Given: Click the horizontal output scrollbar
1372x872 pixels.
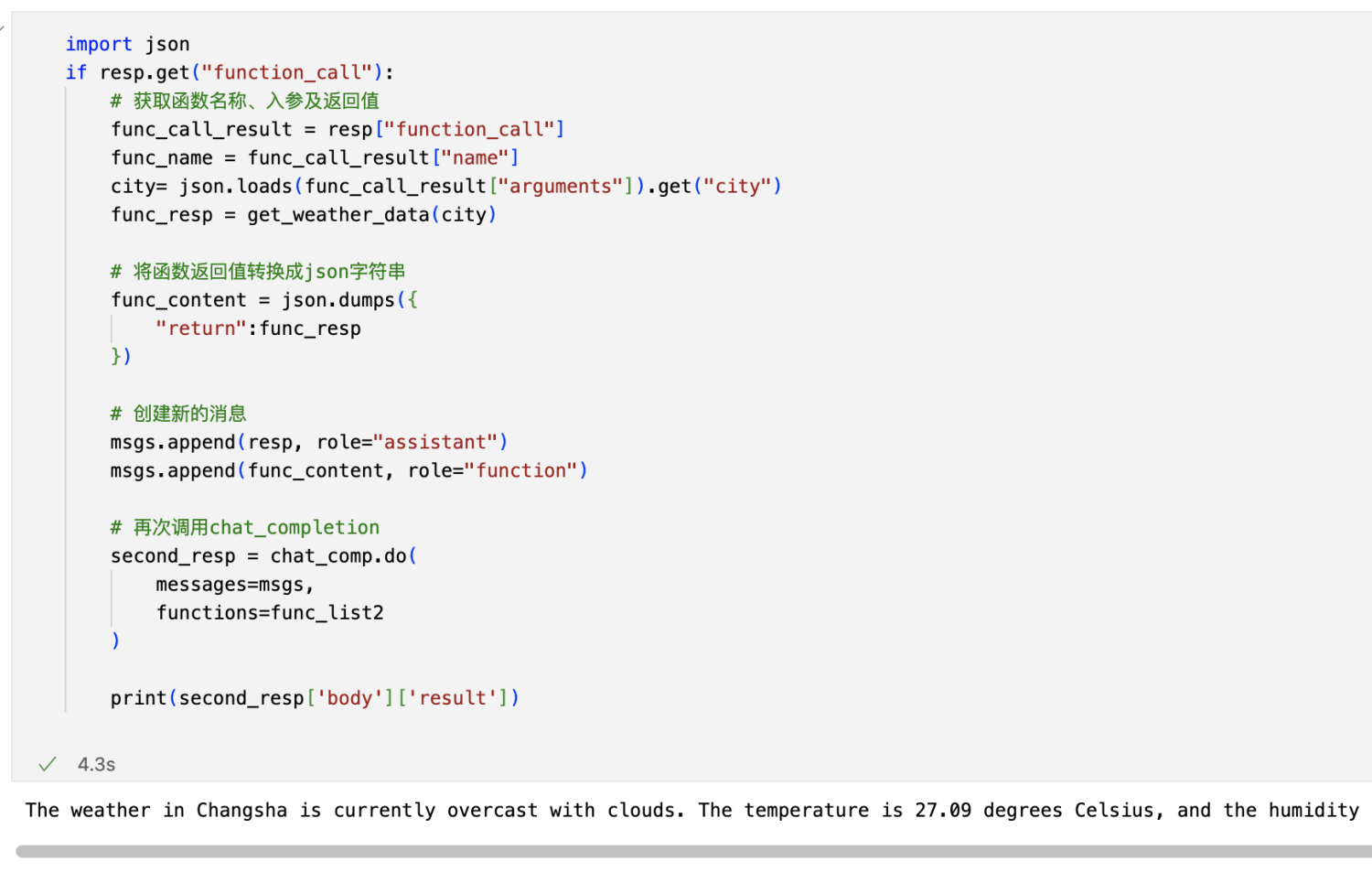Looking at the screenshot, I should [693, 851].
